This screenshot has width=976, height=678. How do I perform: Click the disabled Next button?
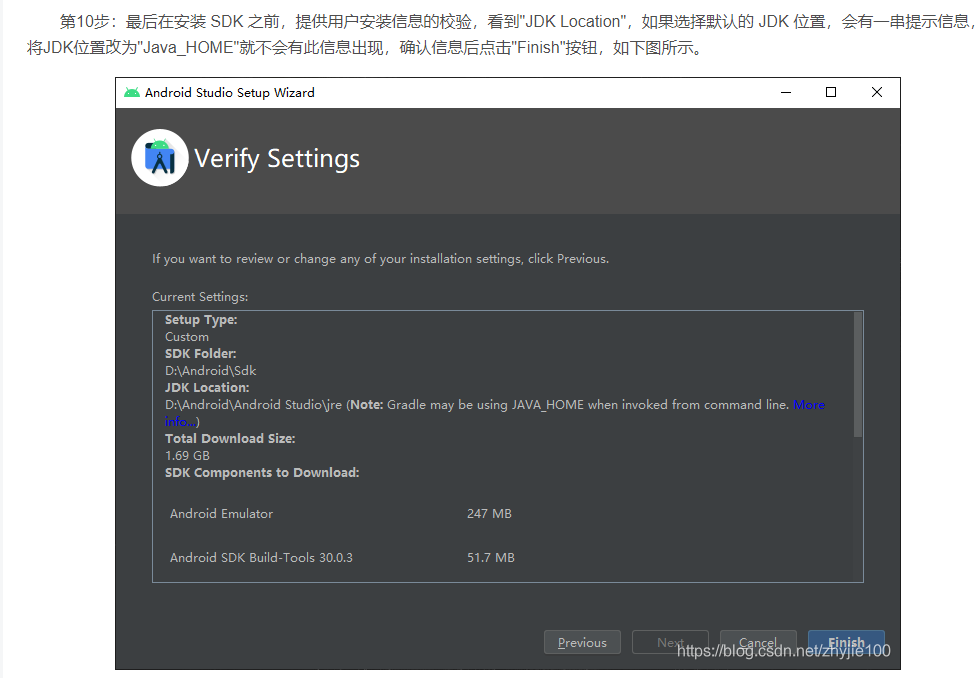pyautogui.click(x=670, y=642)
